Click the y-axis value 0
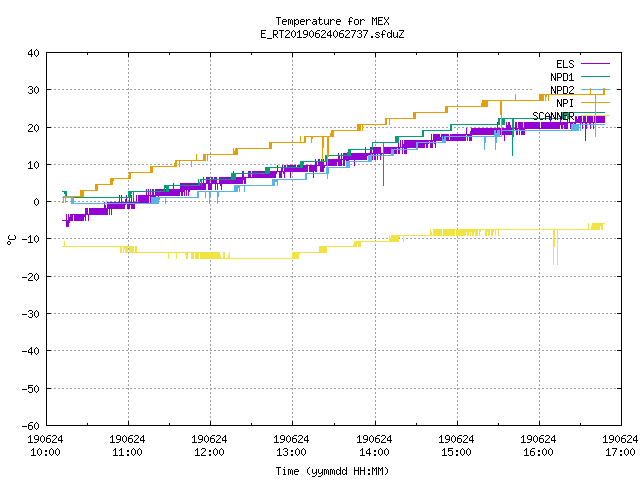 click(37, 202)
